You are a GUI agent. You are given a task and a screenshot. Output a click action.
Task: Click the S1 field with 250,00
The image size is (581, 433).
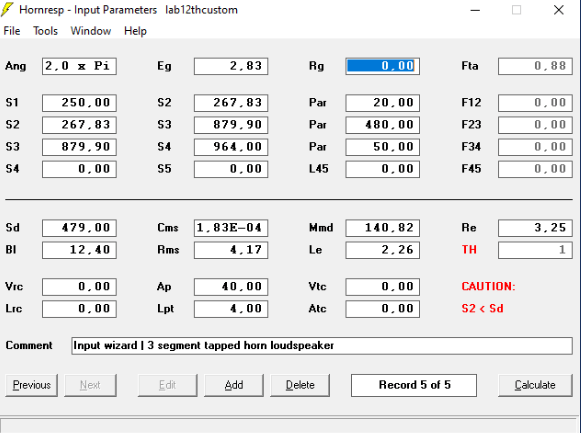(x=79, y=103)
